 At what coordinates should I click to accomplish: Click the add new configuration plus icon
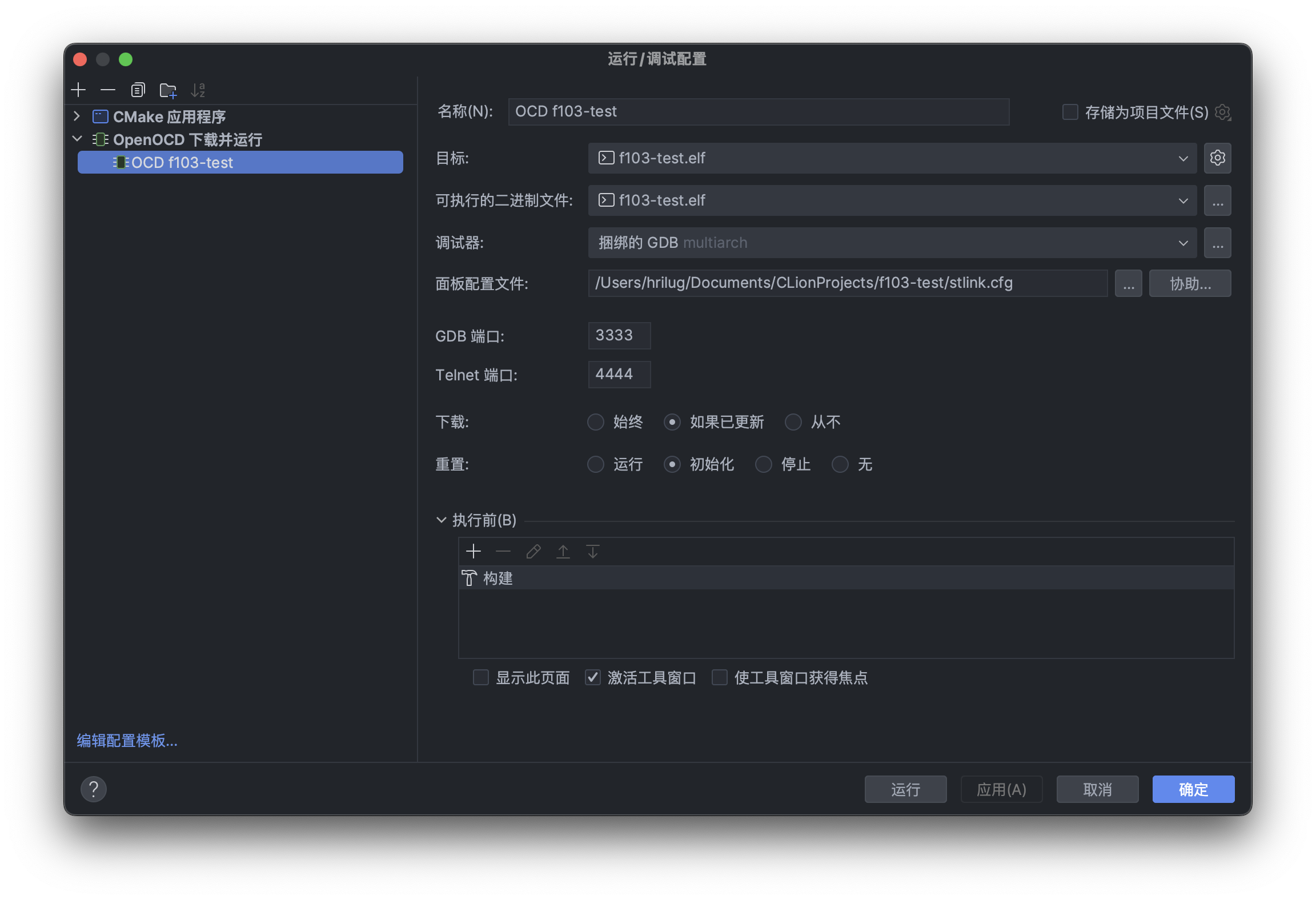click(78, 90)
